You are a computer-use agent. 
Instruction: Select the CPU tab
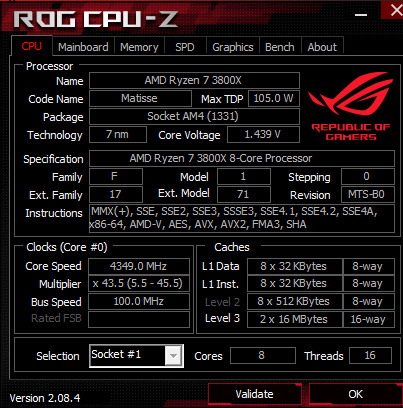tap(32, 46)
